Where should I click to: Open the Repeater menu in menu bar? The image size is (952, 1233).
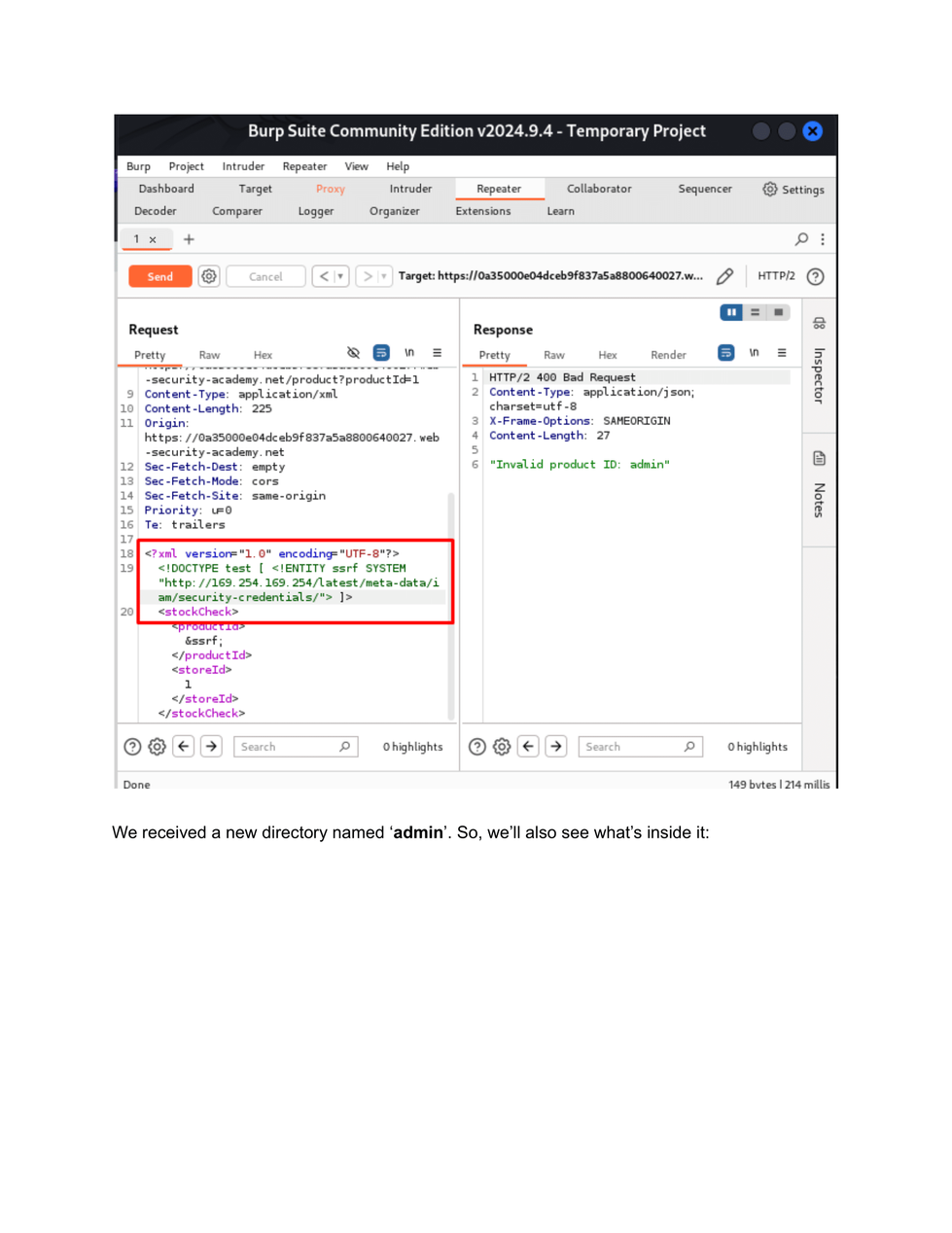(x=304, y=166)
